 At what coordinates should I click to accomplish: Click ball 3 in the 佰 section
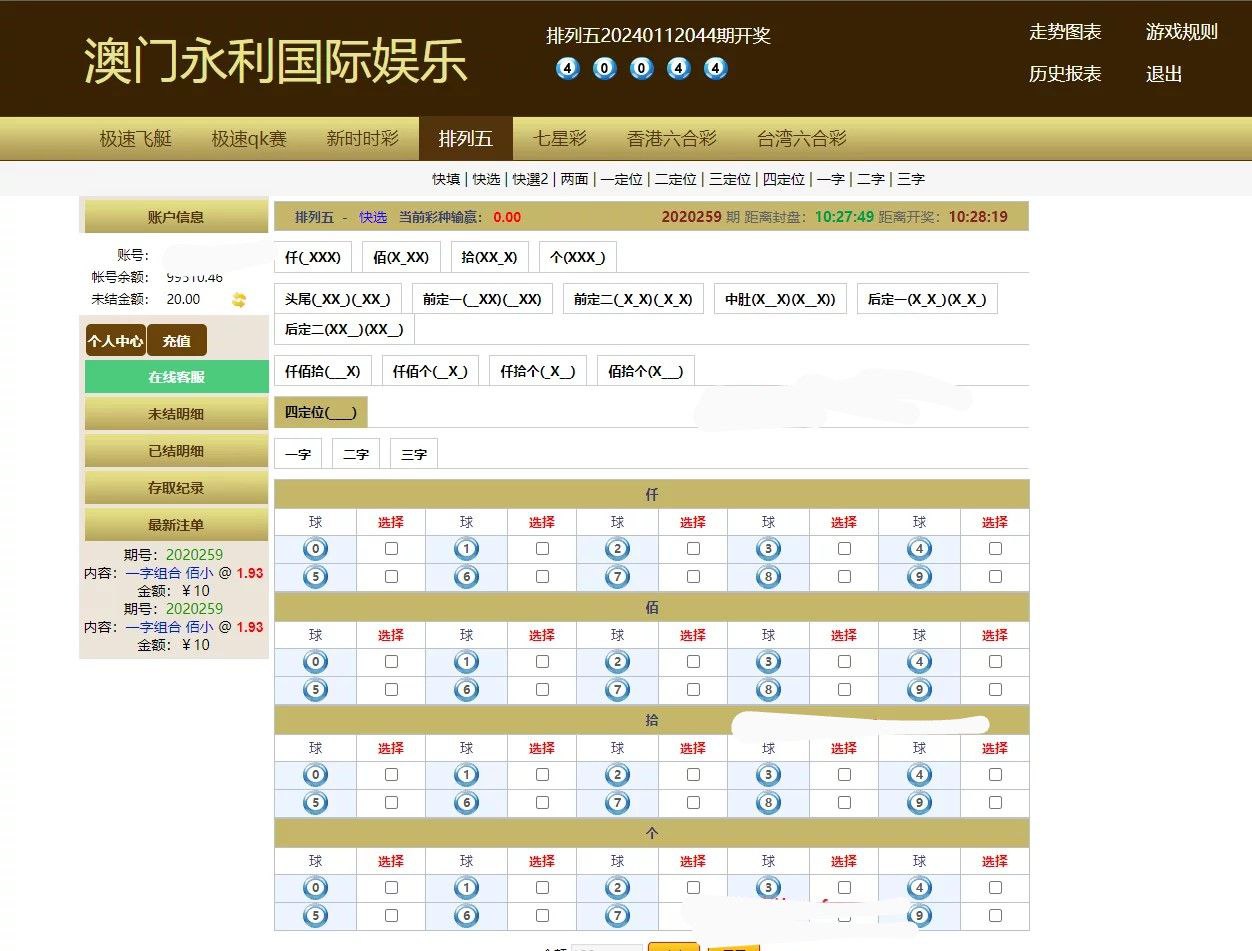coord(768,662)
